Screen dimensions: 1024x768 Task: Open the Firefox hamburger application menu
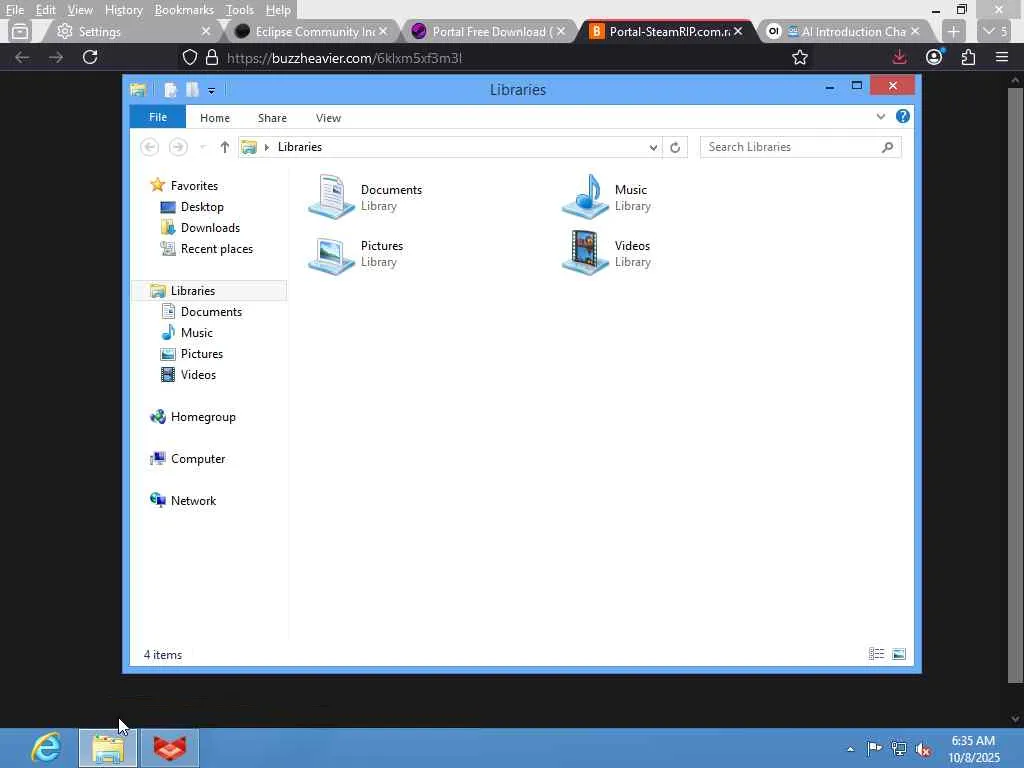pyautogui.click(x=1002, y=57)
